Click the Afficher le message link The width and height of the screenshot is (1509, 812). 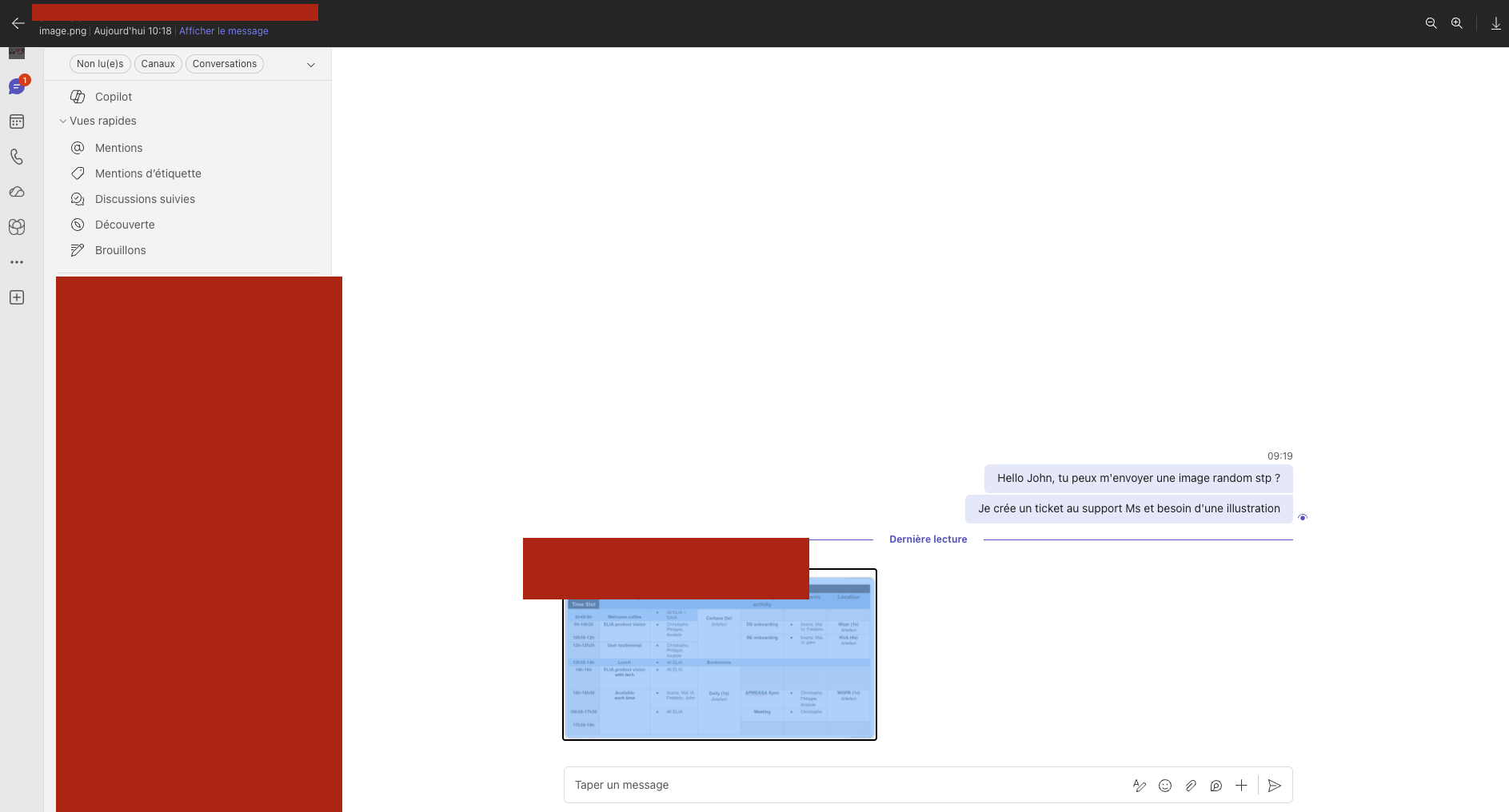[224, 31]
